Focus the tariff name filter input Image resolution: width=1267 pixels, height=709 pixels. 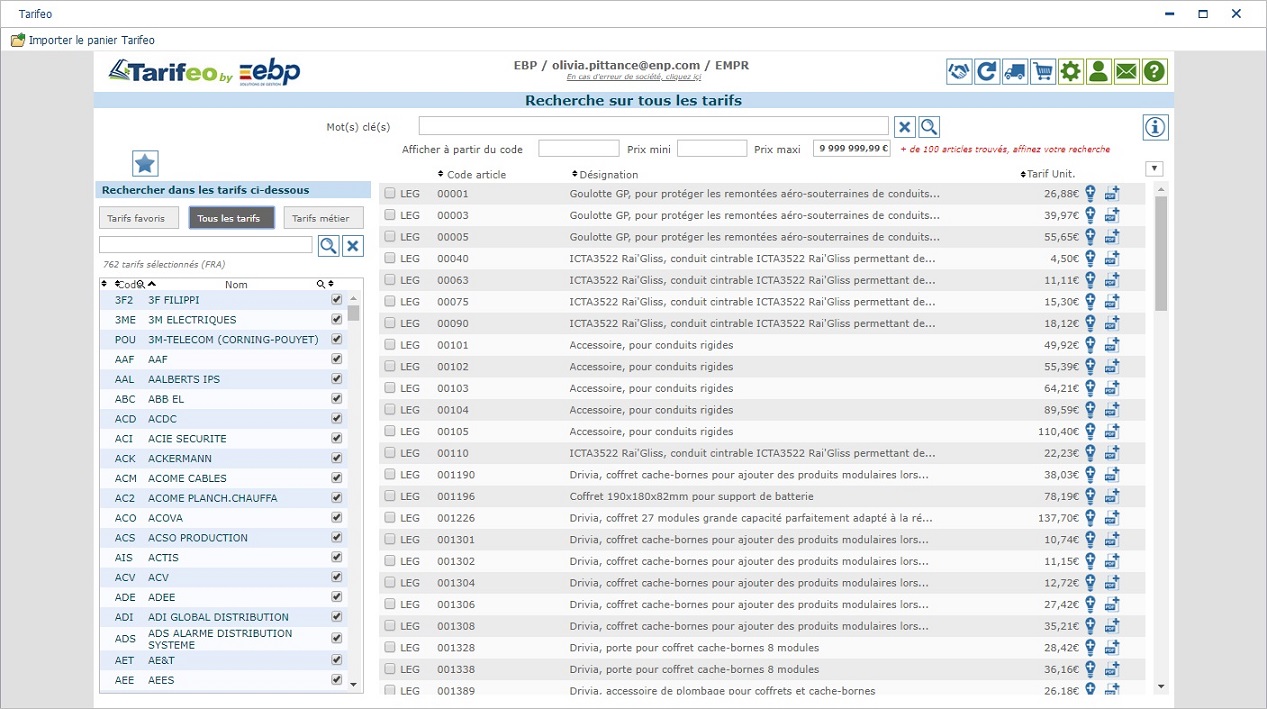206,245
